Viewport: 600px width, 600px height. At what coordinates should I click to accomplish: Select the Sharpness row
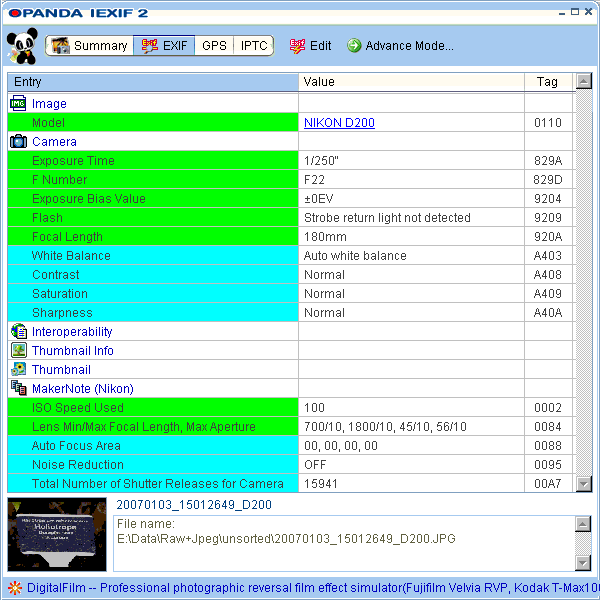pyautogui.click(x=291, y=313)
